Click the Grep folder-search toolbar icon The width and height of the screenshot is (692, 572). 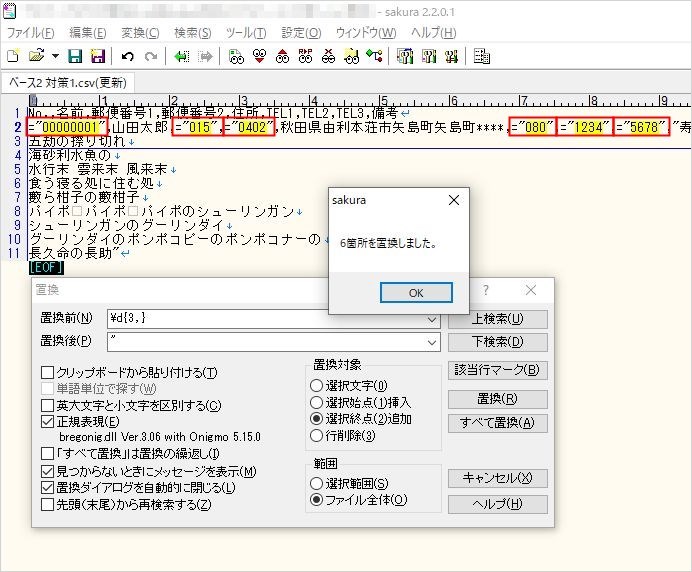351,56
